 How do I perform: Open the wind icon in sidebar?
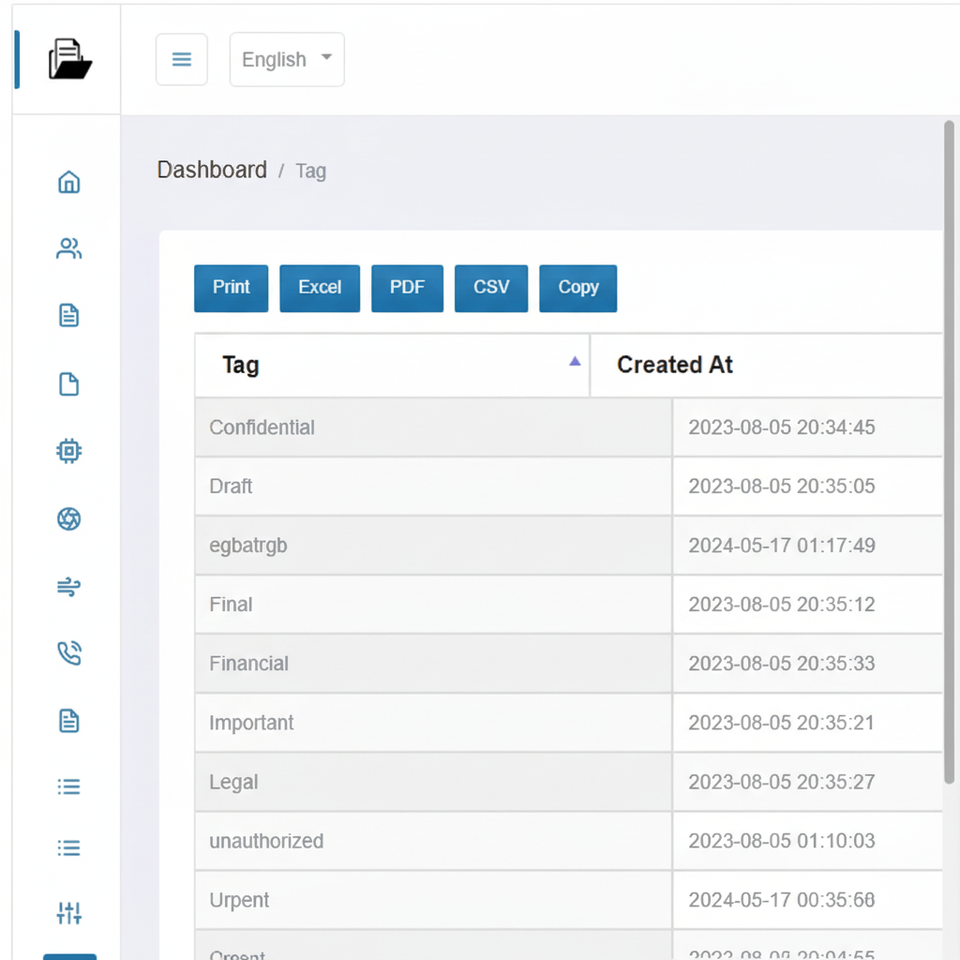tap(69, 587)
